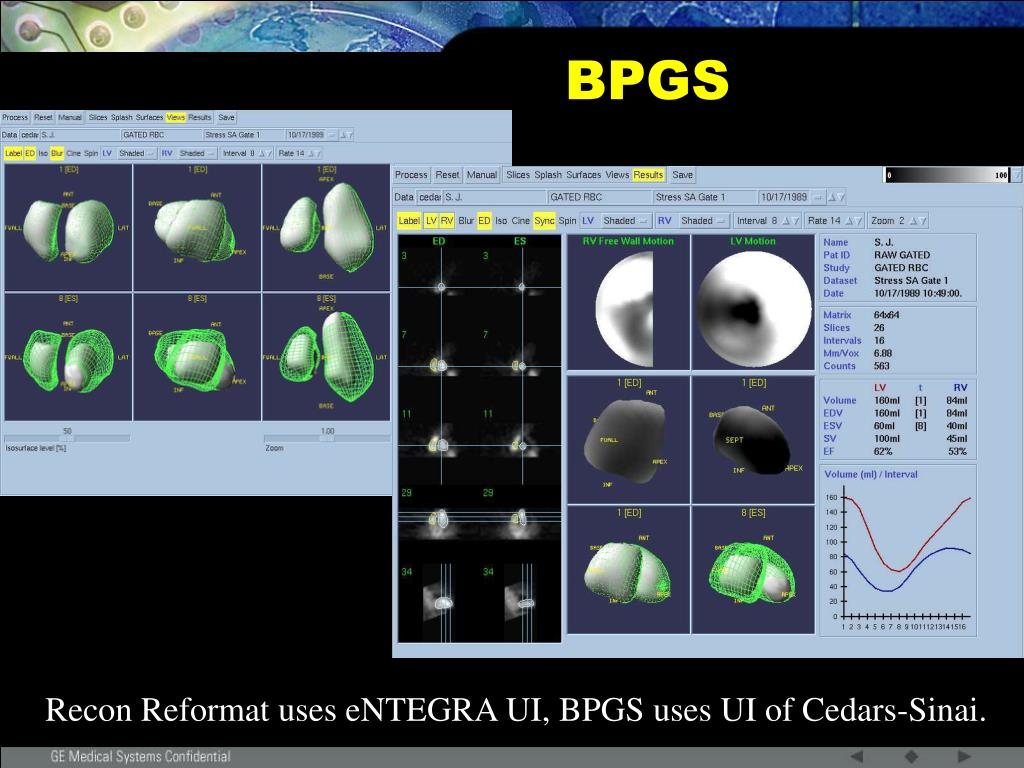Enable Blur in the front Results window
Image resolution: width=1024 pixels, height=768 pixels.
tap(466, 221)
